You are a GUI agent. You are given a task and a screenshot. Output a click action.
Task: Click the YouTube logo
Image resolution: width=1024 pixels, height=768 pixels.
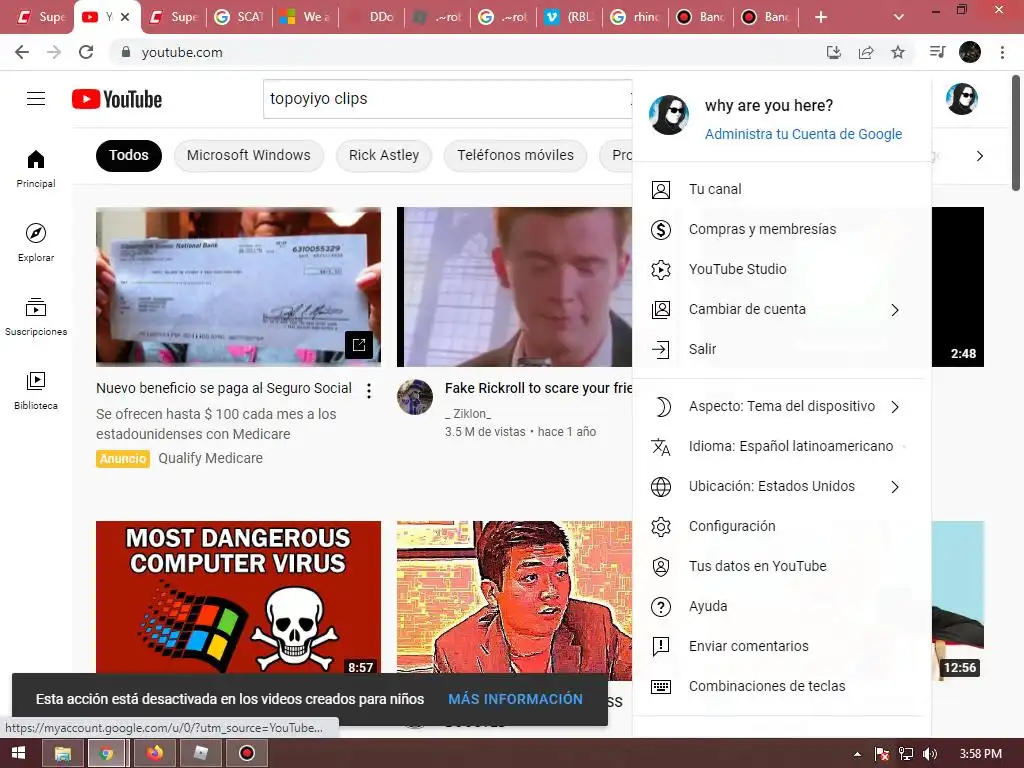click(x=117, y=99)
